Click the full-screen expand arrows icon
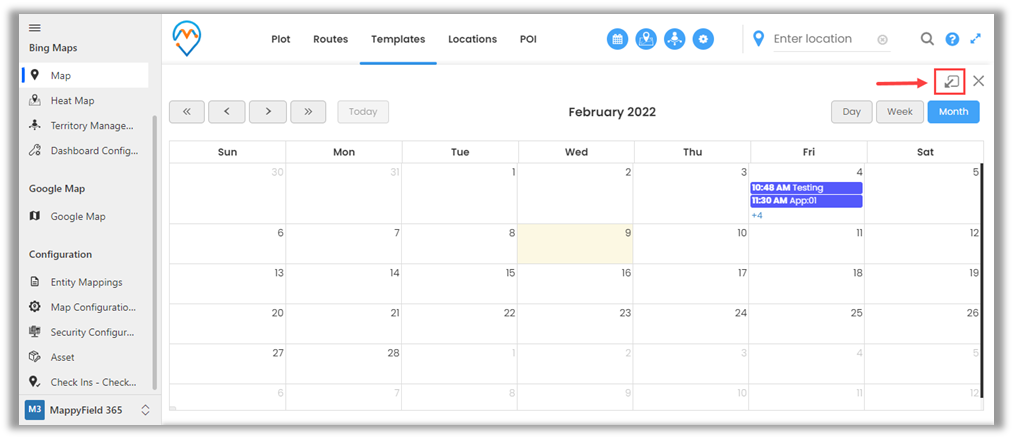The width and height of the screenshot is (1014, 439). click(976, 39)
